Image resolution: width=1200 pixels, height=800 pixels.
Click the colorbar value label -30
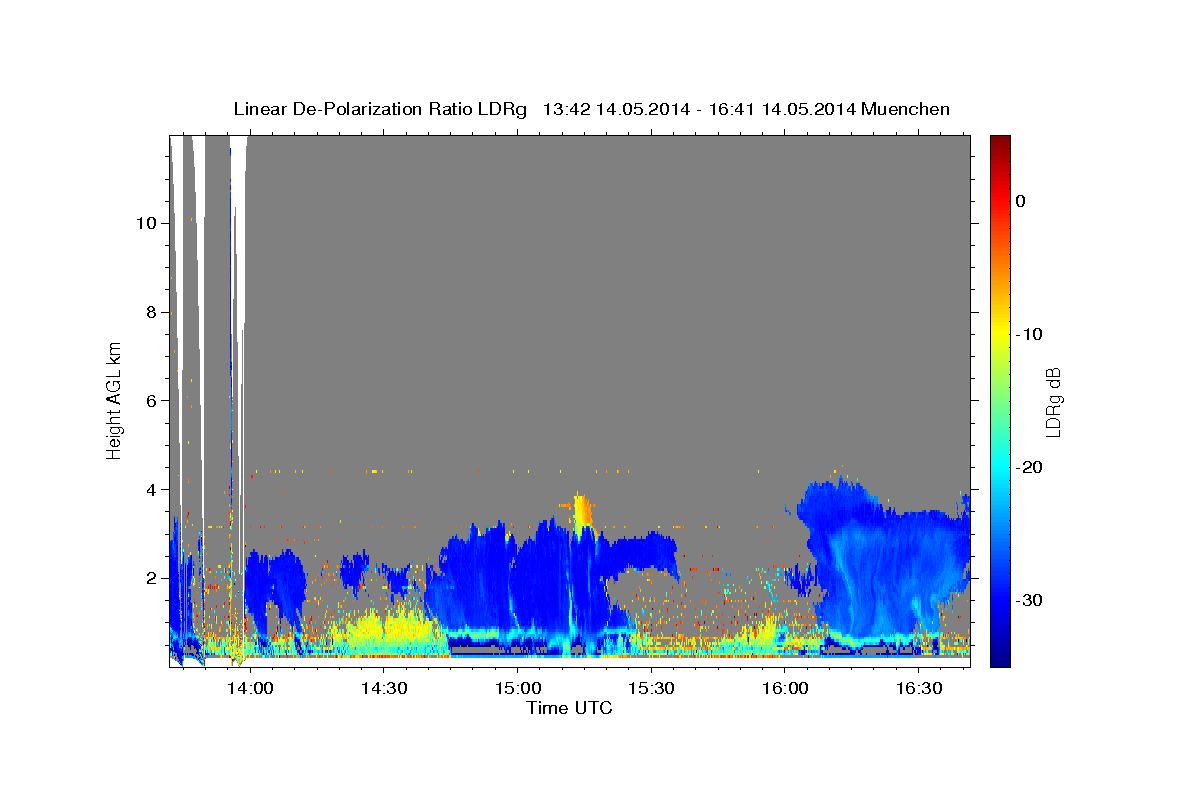coord(1030,600)
